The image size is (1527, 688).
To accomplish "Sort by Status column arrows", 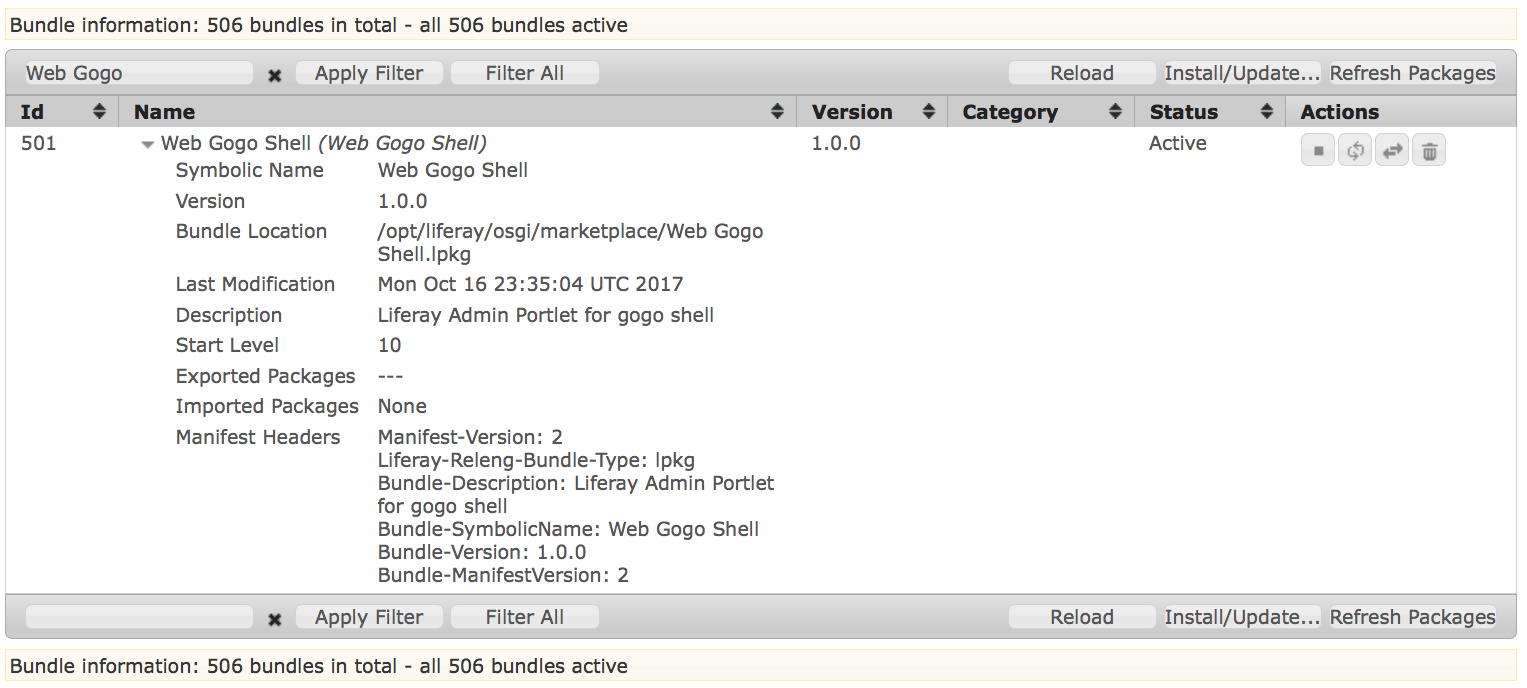I will (x=1266, y=112).
